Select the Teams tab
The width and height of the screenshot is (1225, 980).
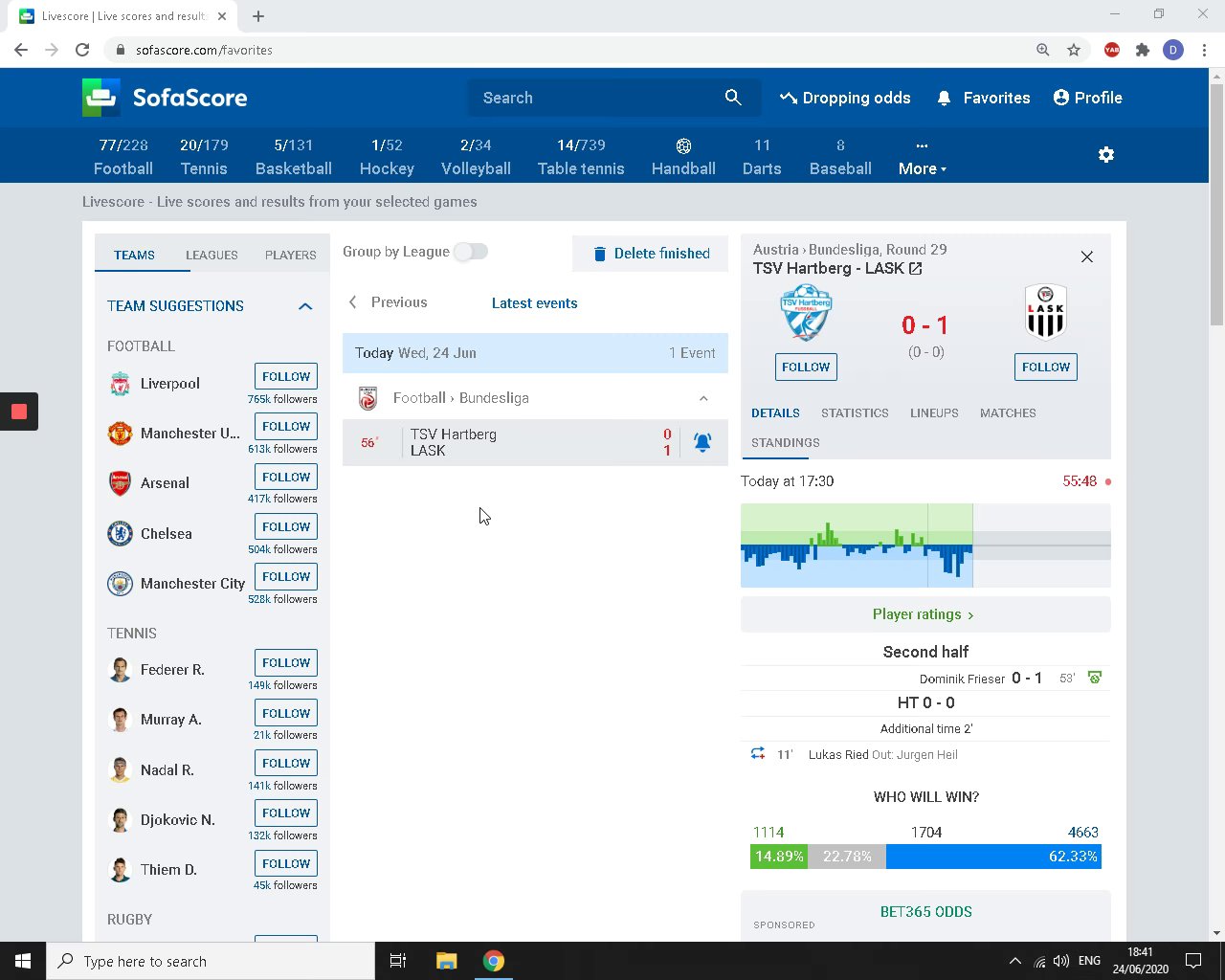(134, 256)
